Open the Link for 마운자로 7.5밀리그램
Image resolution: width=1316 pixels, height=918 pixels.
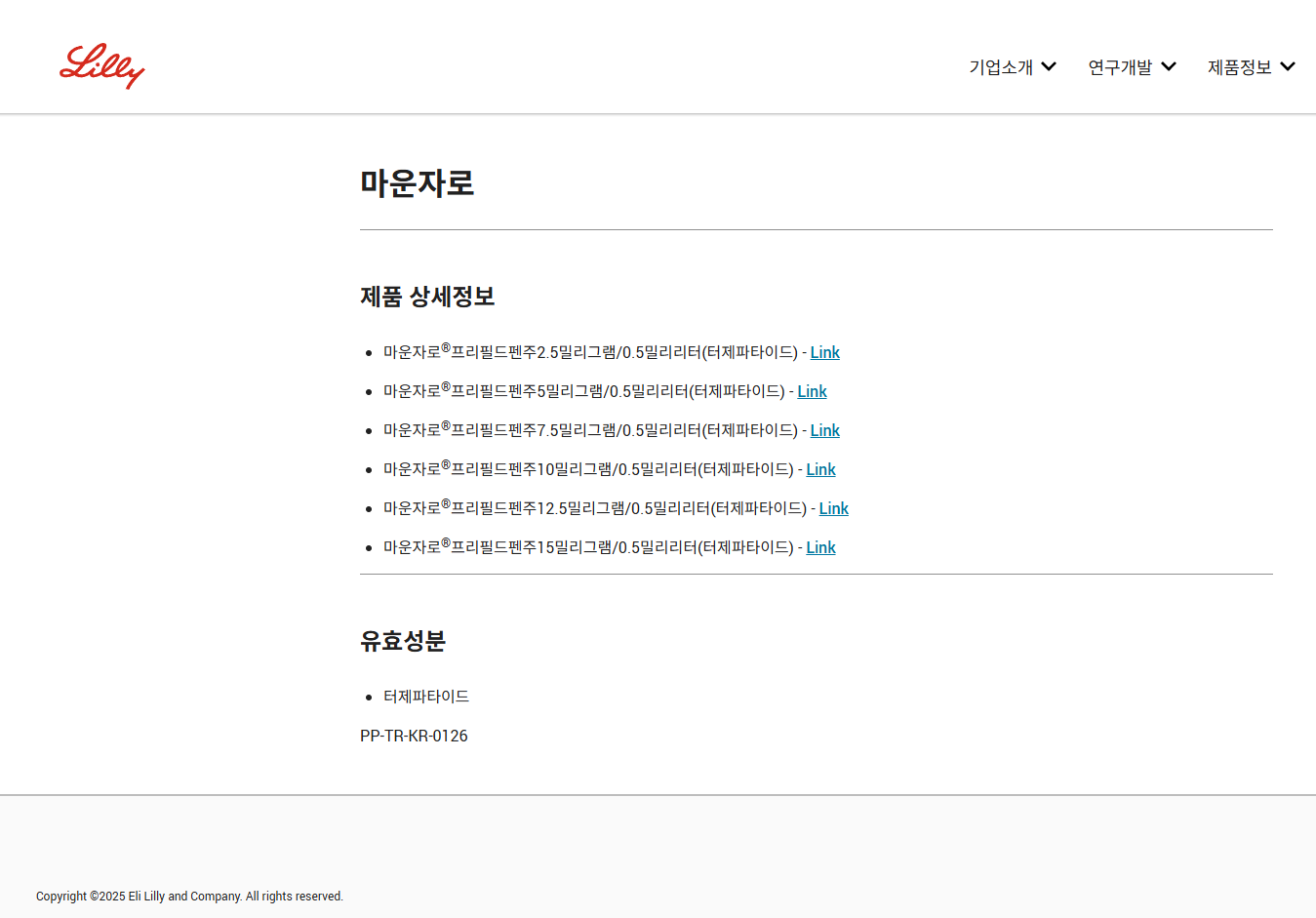[825, 430]
